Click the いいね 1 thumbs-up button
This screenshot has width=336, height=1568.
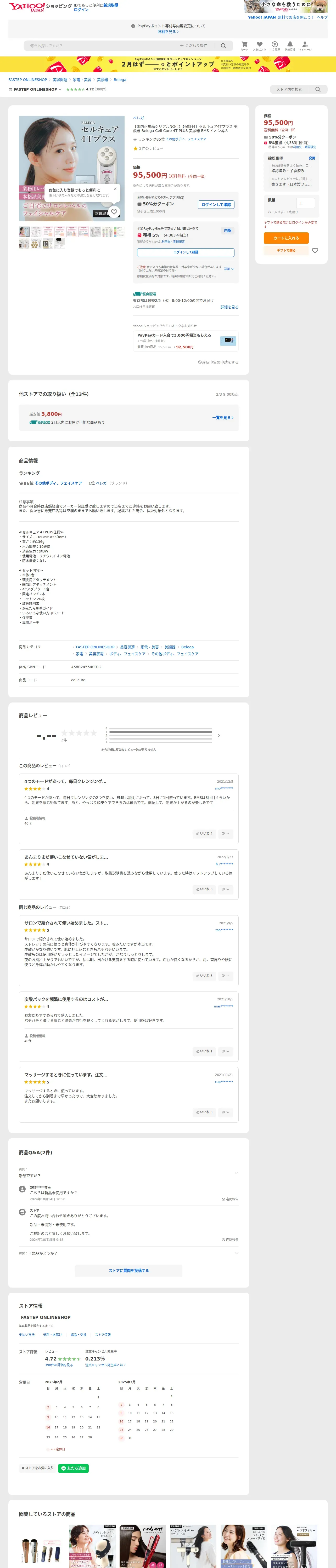(204, 1051)
